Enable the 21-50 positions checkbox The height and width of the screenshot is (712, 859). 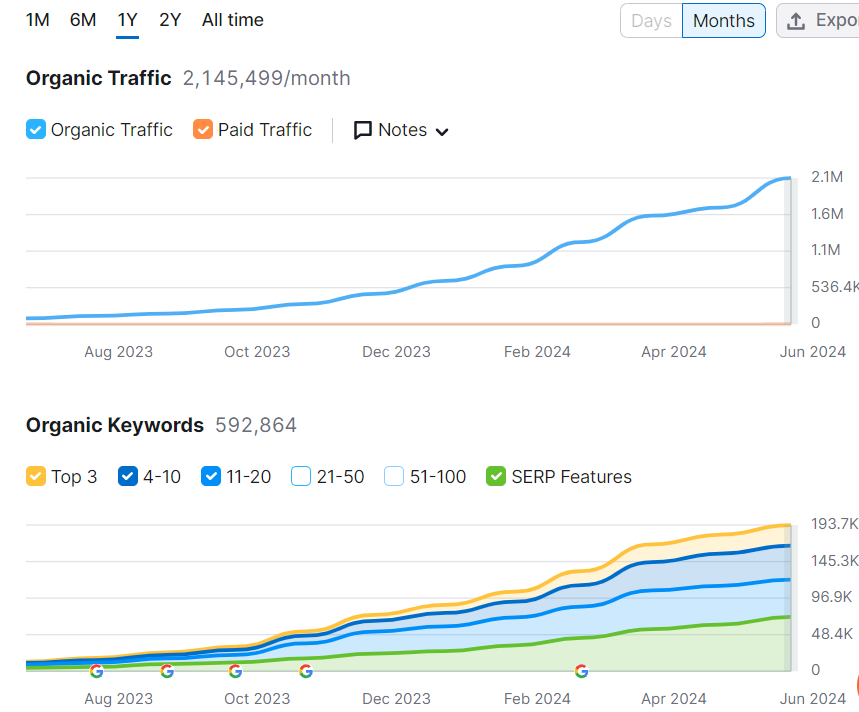(x=301, y=476)
